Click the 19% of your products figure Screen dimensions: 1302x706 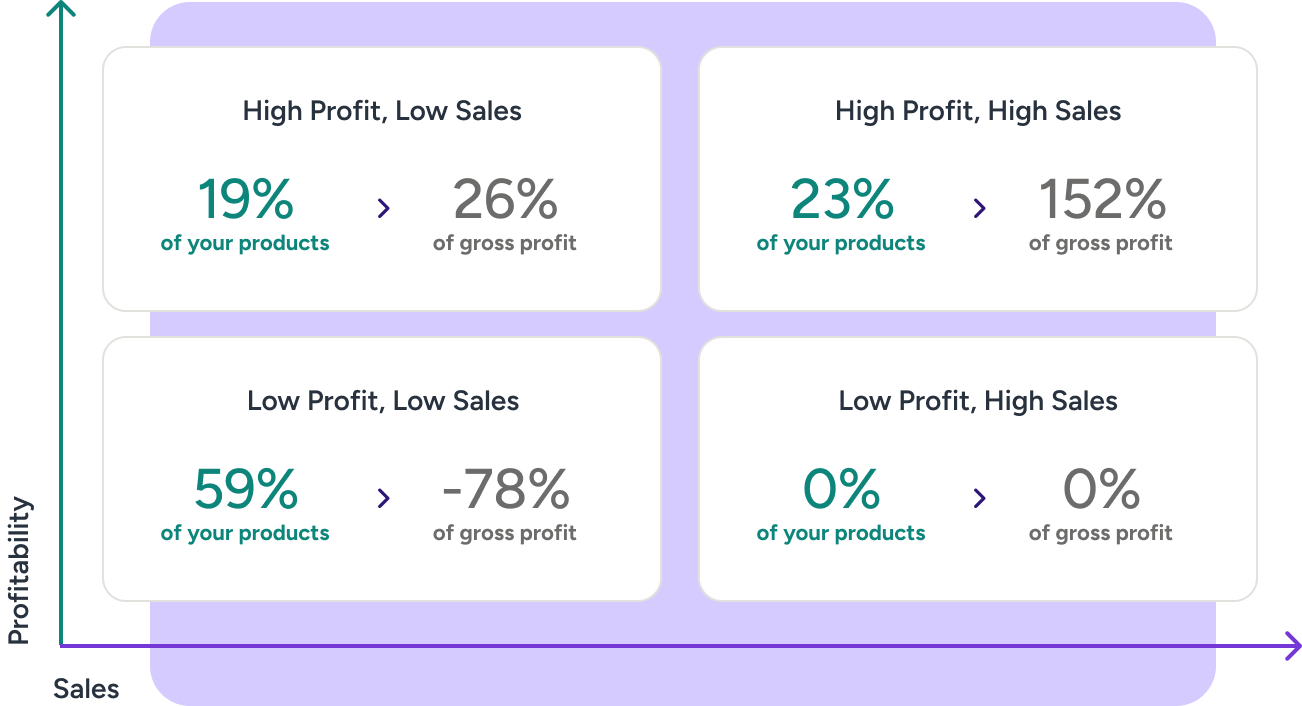click(x=245, y=200)
